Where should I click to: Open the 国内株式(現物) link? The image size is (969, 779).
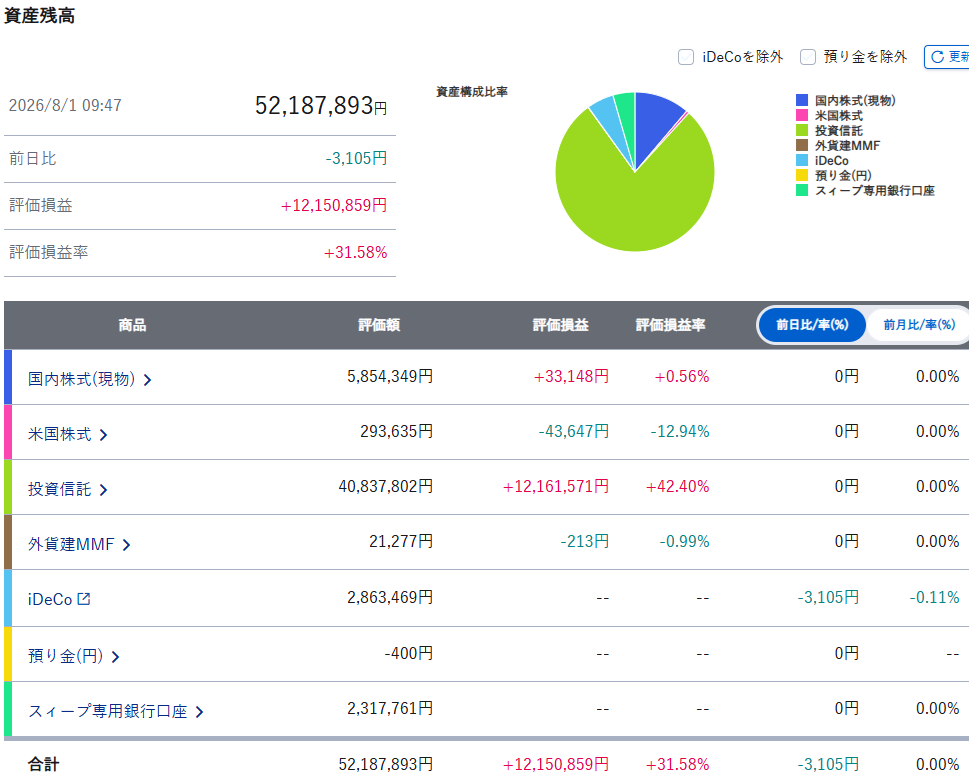[x=82, y=379]
